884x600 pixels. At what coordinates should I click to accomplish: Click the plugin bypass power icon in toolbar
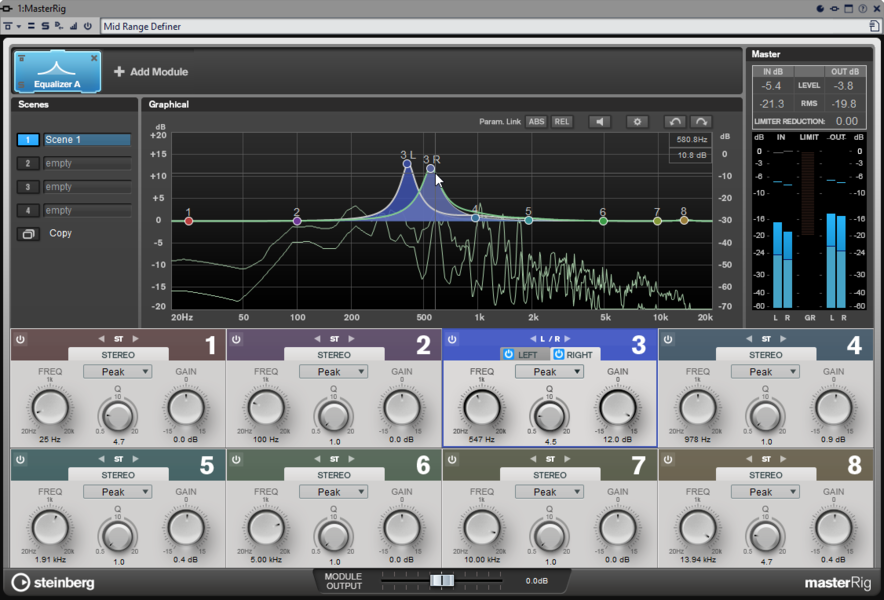[87, 26]
